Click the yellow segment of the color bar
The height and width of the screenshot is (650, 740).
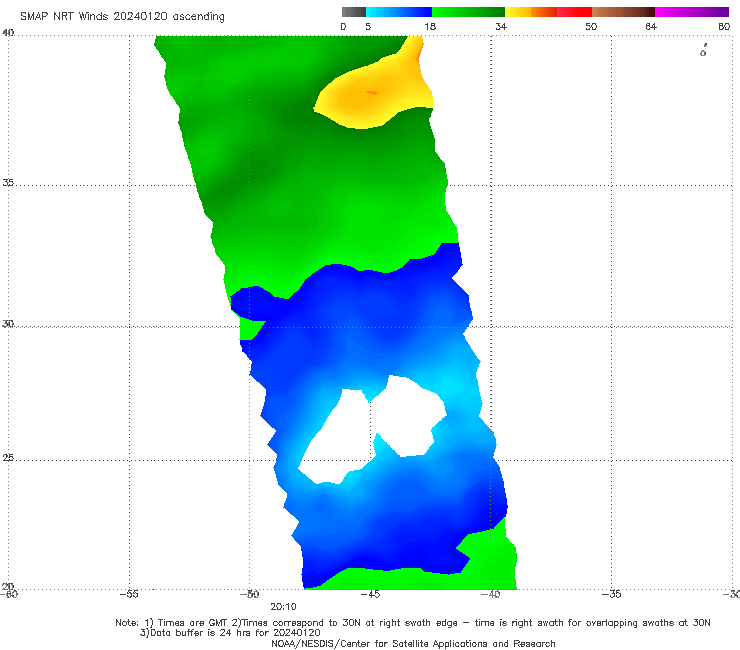518,12
